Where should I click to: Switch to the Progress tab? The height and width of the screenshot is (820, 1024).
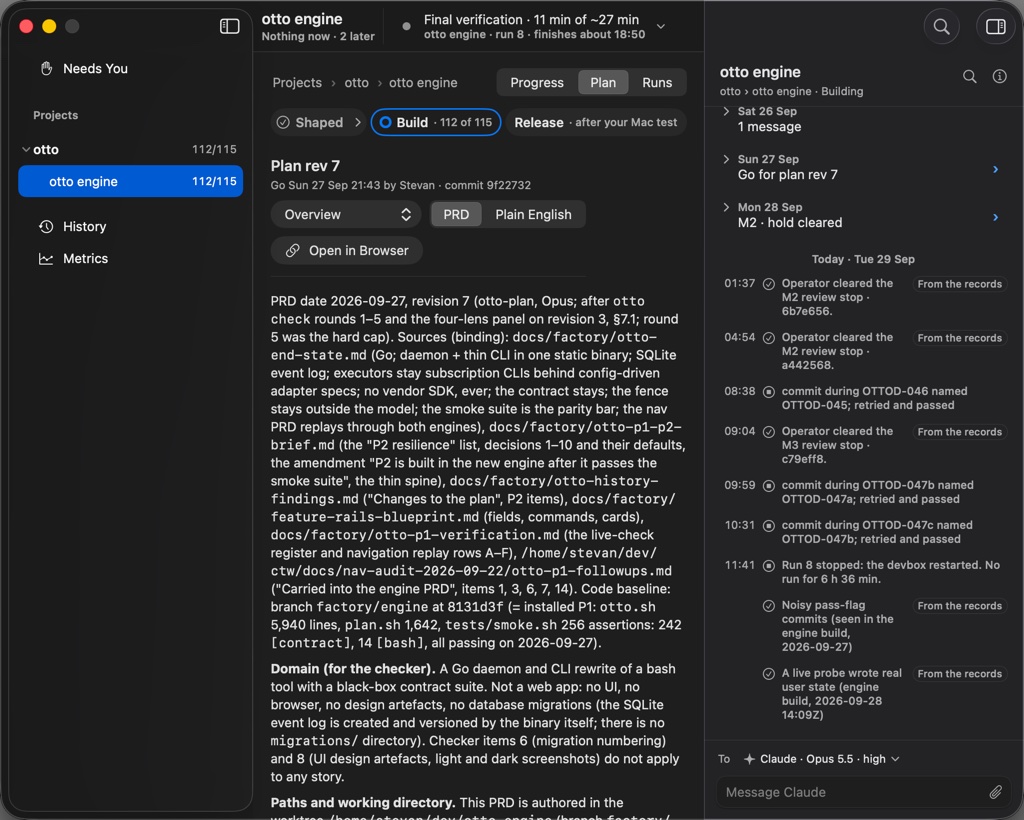pos(537,83)
